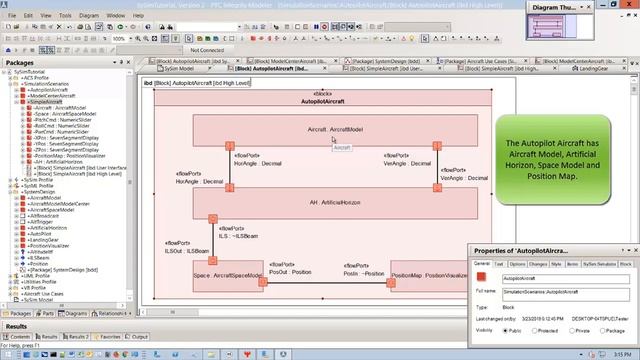
Task: Open the SySim Simulator properties tab
Action: tap(599, 264)
